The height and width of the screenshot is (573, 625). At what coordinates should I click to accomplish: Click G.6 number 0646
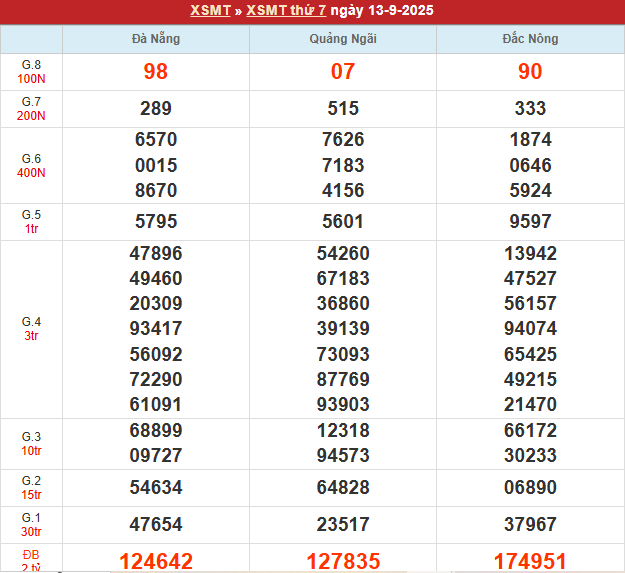tap(530, 165)
